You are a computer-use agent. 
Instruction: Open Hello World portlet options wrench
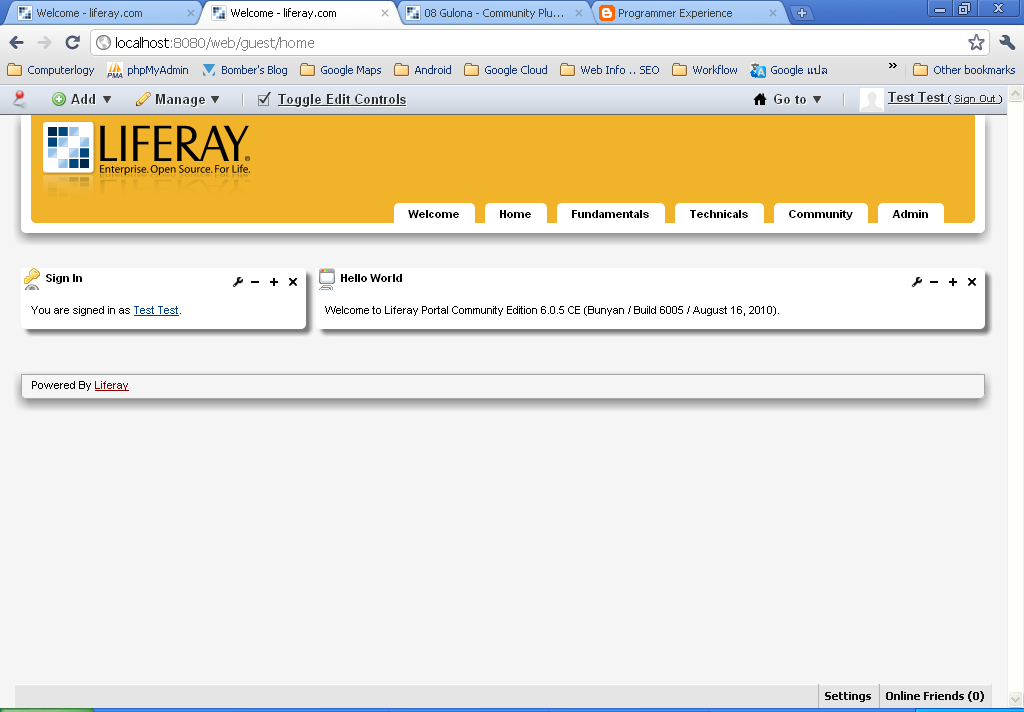click(x=917, y=282)
